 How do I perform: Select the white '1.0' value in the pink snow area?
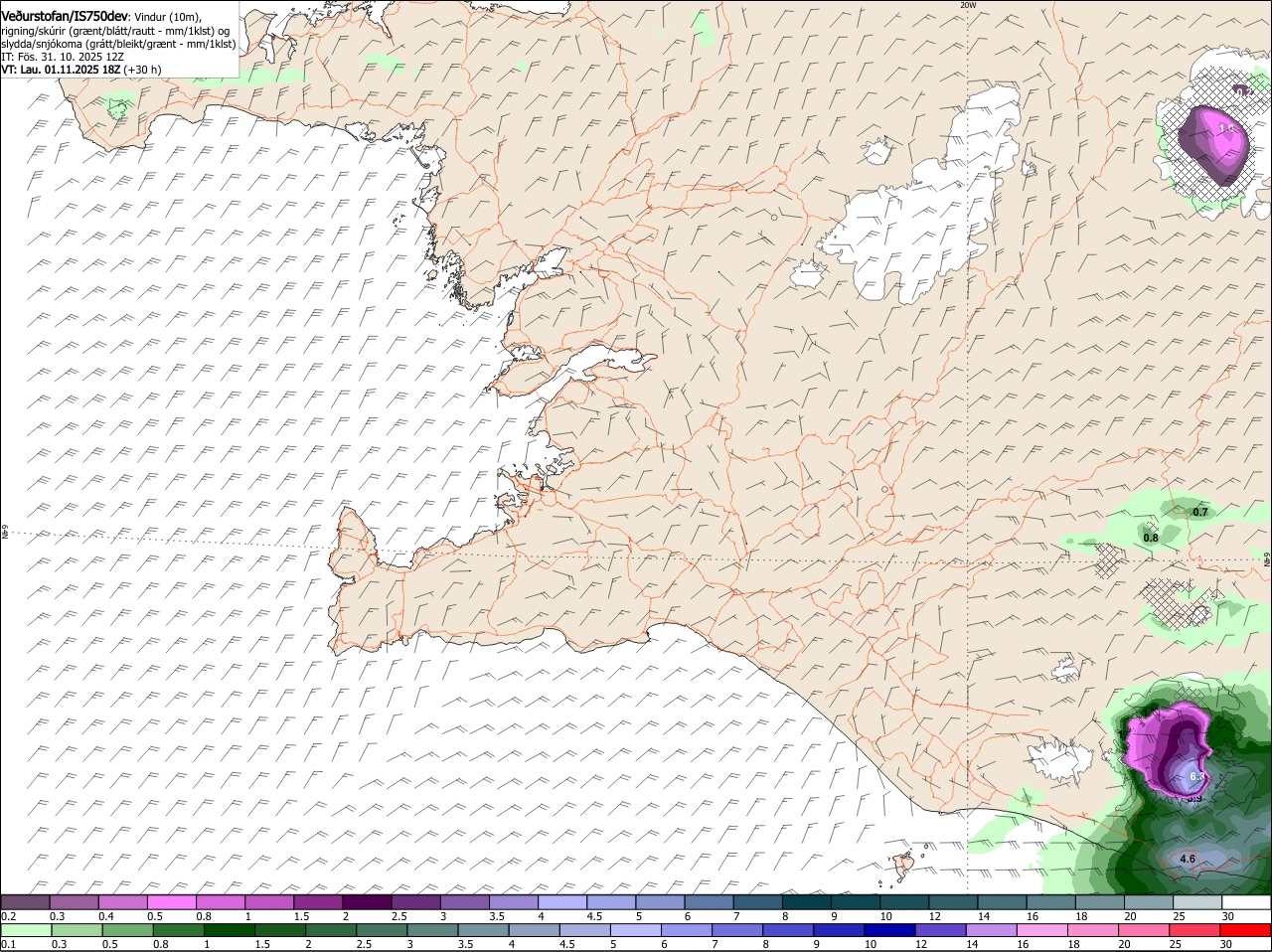click(1225, 128)
